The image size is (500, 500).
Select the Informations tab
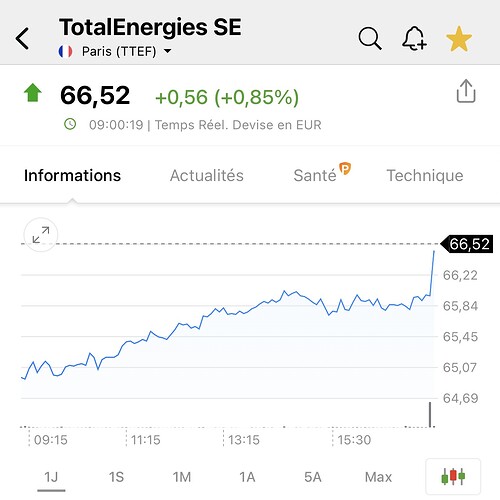(72, 175)
